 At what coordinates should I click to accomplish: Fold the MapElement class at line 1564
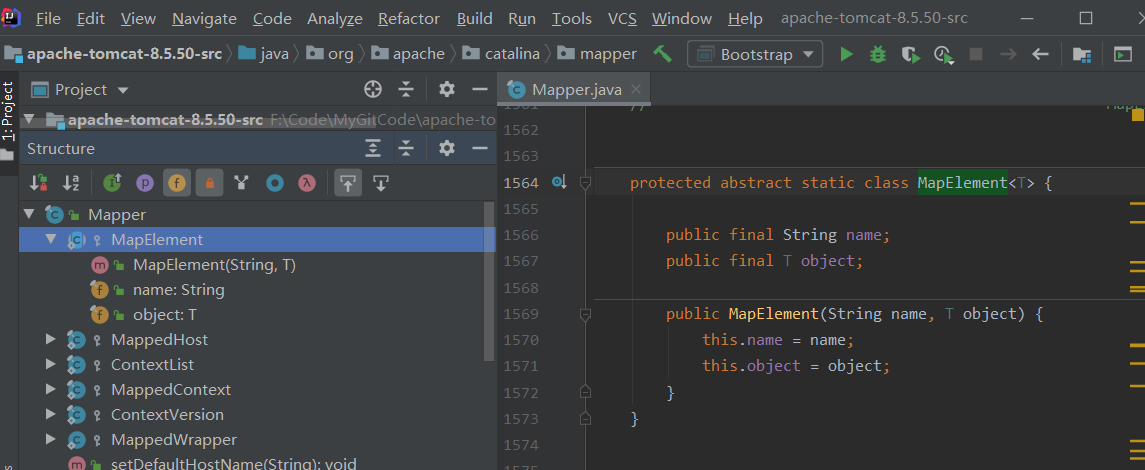coord(585,182)
